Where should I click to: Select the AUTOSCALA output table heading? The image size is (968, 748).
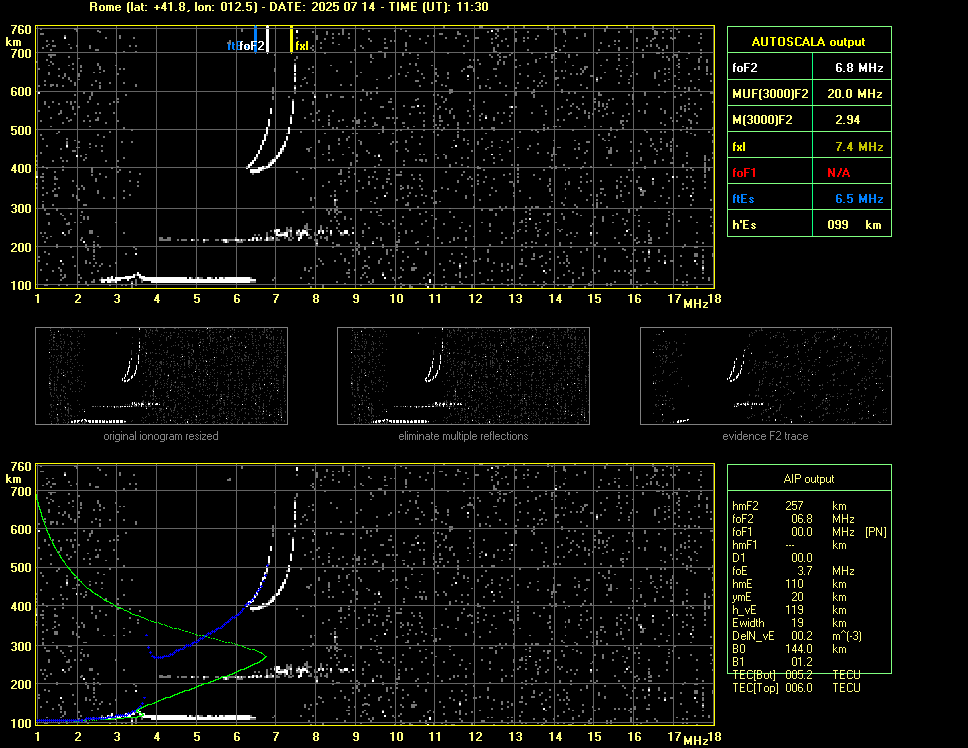(808, 42)
